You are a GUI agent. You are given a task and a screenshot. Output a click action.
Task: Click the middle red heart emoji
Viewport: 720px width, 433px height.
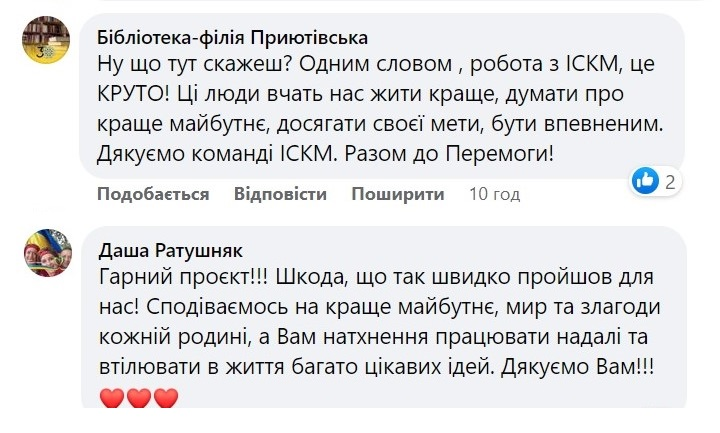[x=139, y=398]
